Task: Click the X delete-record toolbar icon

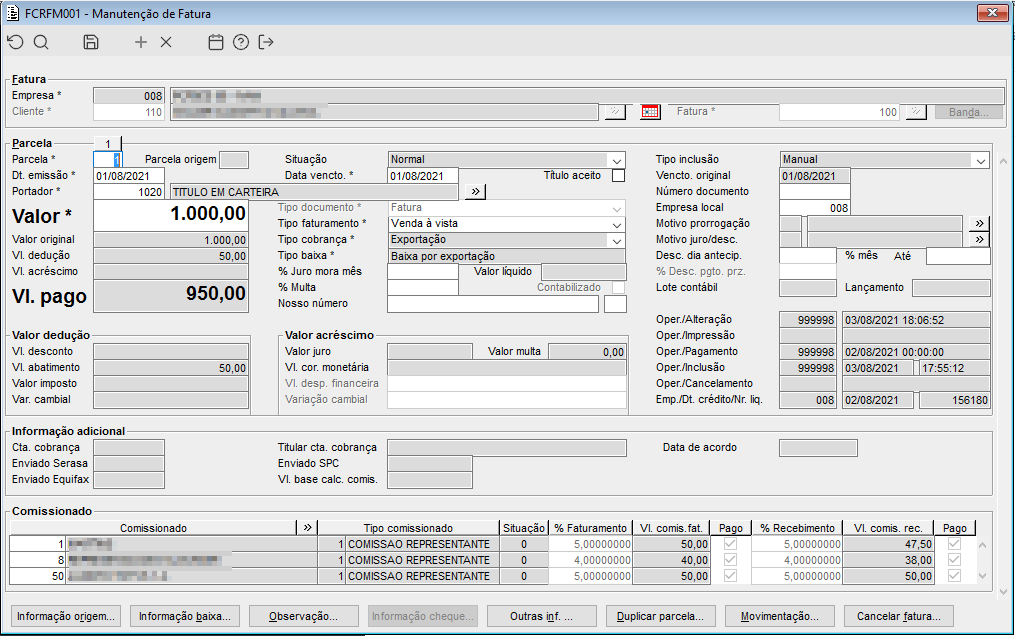Action: (x=166, y=42)
